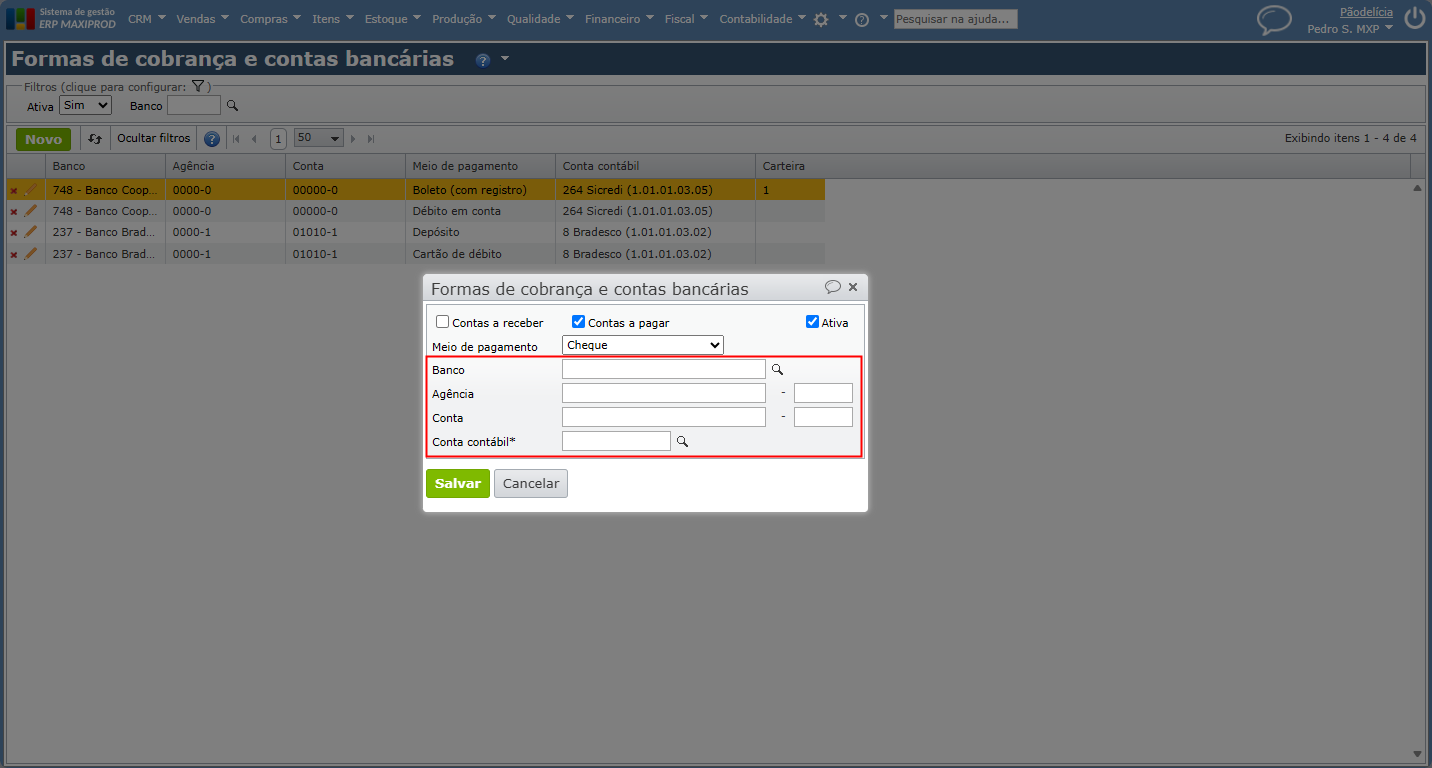This screenshot has height=768, width=1432.
Task: Open the Itens menu
Action: pos(333,19)
